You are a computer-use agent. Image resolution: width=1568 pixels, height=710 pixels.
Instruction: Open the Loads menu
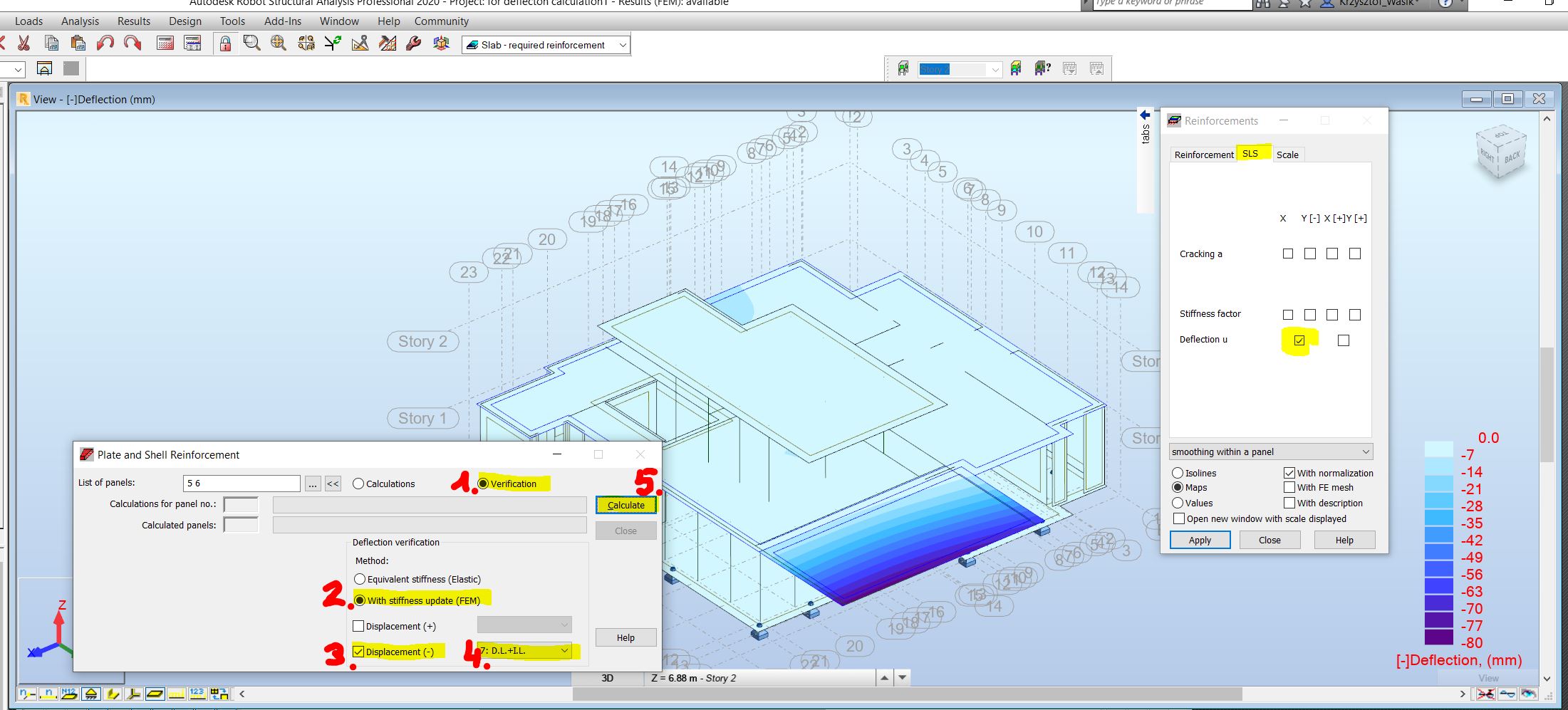[x=28, y=21]
